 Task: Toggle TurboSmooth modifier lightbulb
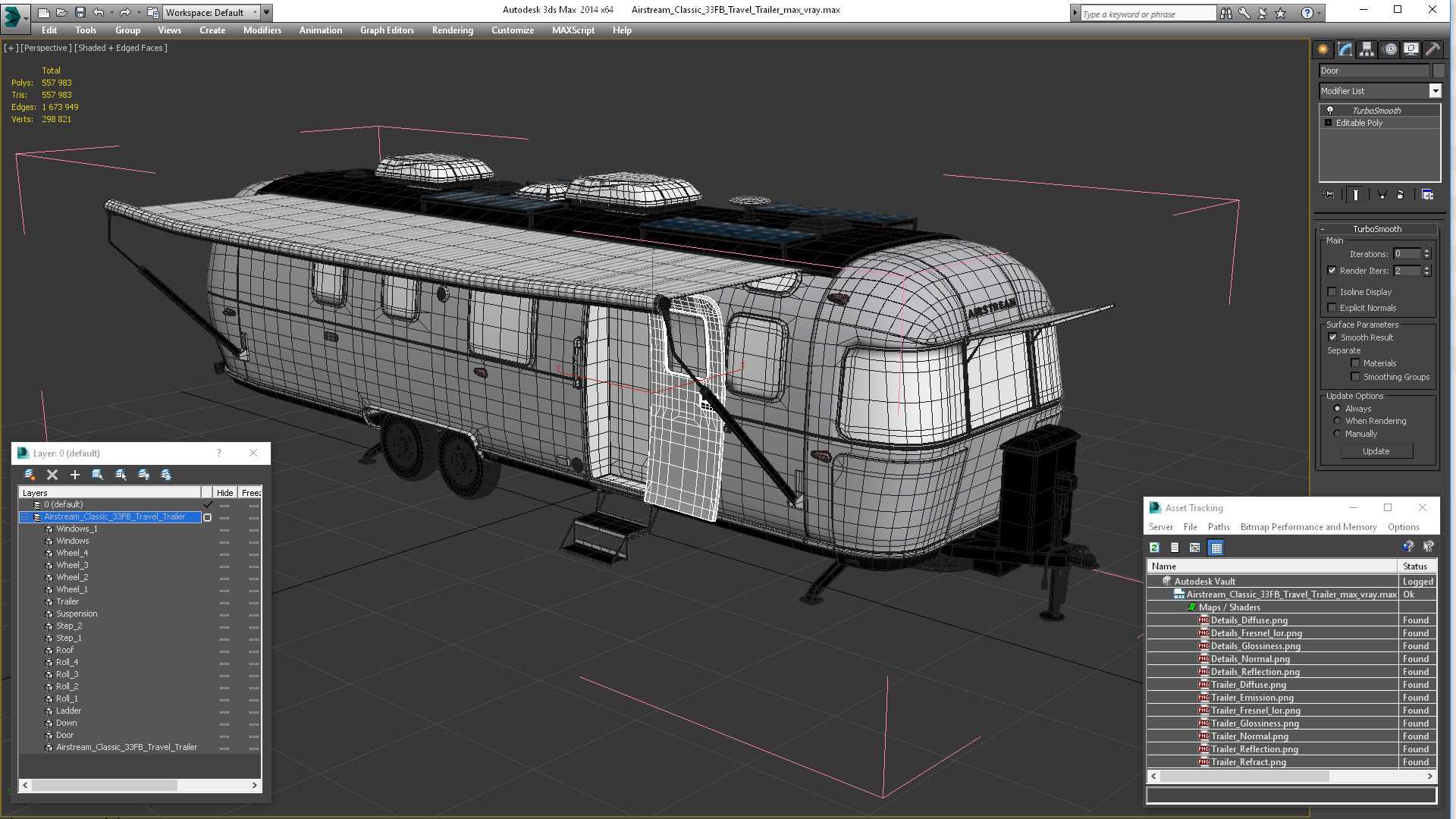pos(1329,111)
